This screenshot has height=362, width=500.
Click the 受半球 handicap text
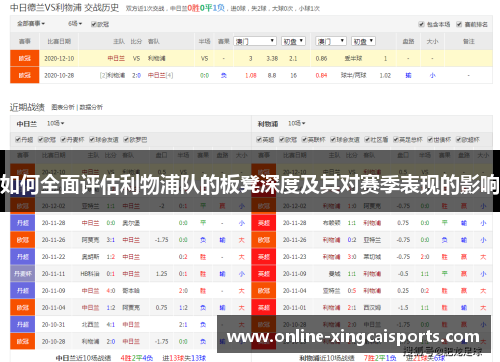(353, 58)
